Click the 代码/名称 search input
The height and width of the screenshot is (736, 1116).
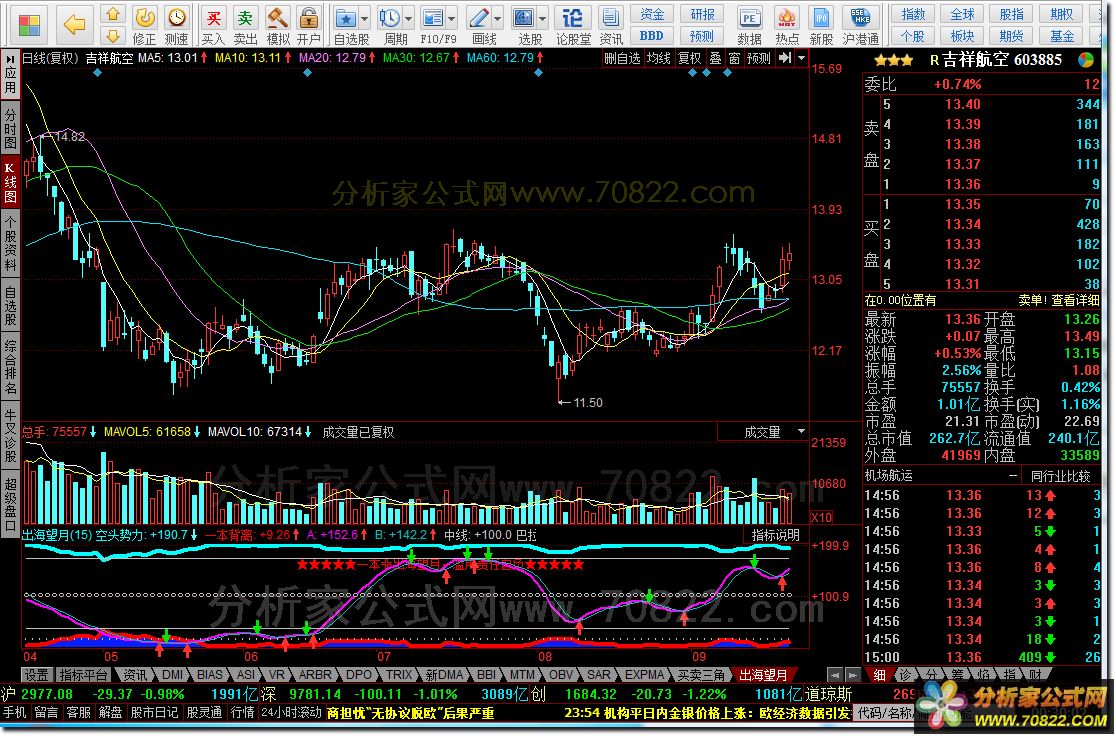885,713
